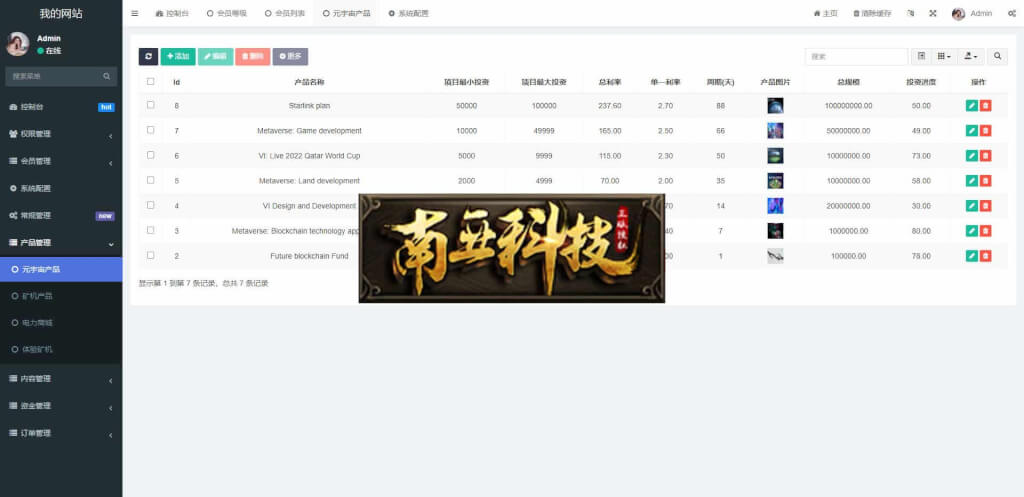1024x497 pixels.
Task: Open the Future blockchain Fund product thumbnail
Action: click(775, 256)
